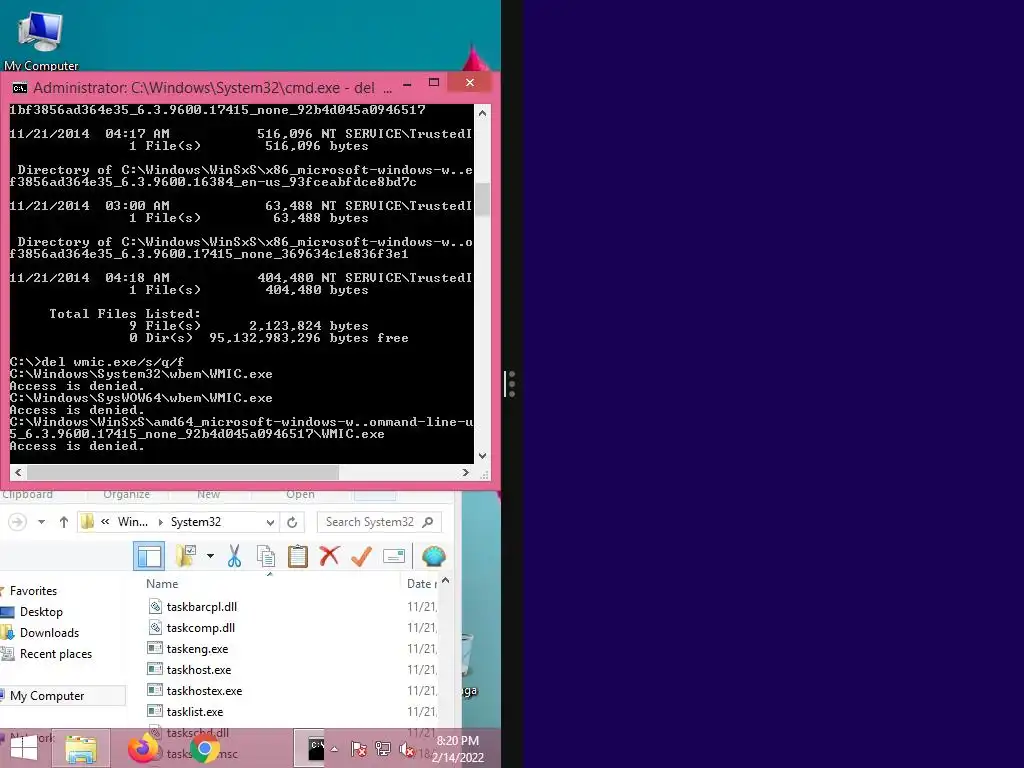The image size is (1024, 768).
Task: Click the muted volume tray icon
Action: (x=407, y=749)
